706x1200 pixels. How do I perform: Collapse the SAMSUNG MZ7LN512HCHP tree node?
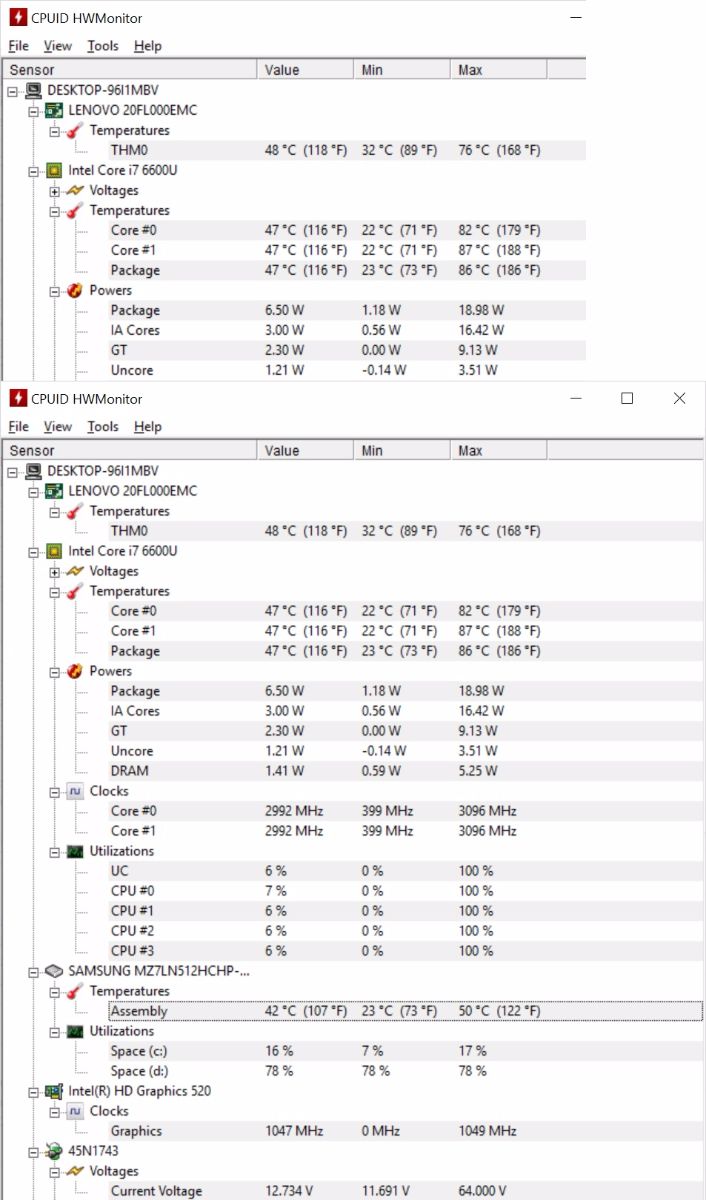(x=34, y=971)
